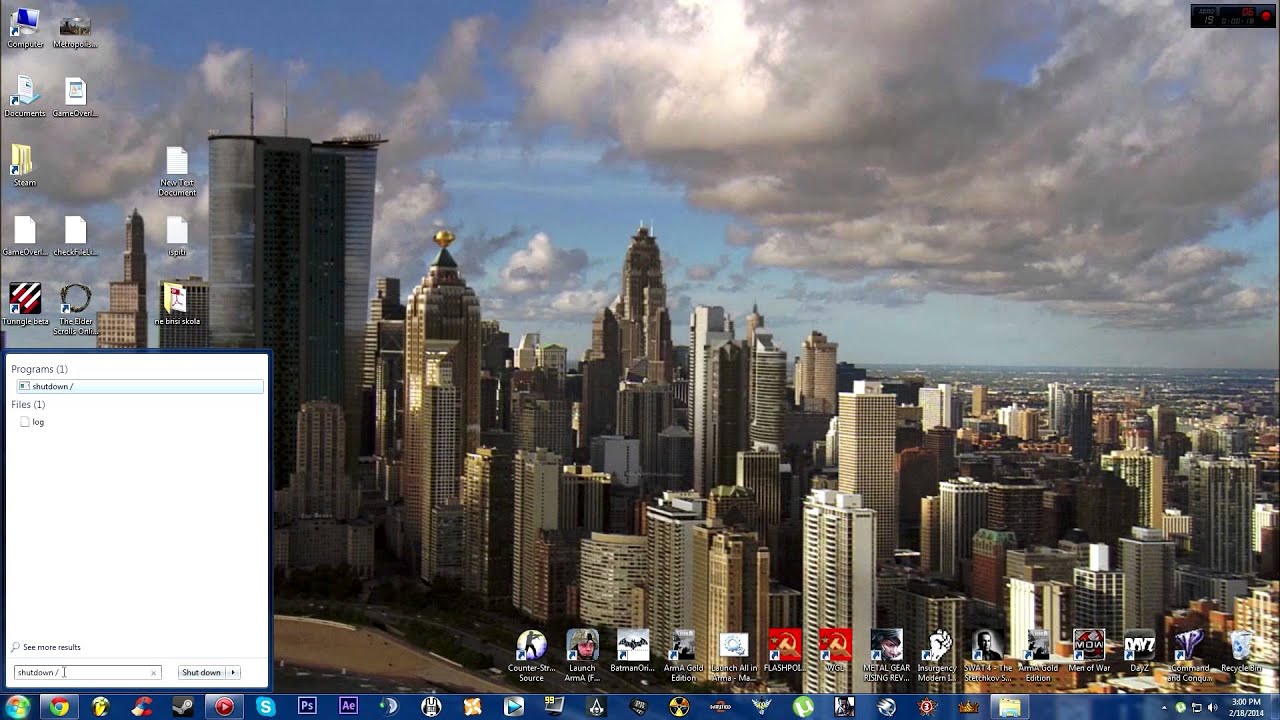Image resolution: width=1280 pixels, height=720 pixels.
Task: Select the New Text Document file
Action: 177,172
